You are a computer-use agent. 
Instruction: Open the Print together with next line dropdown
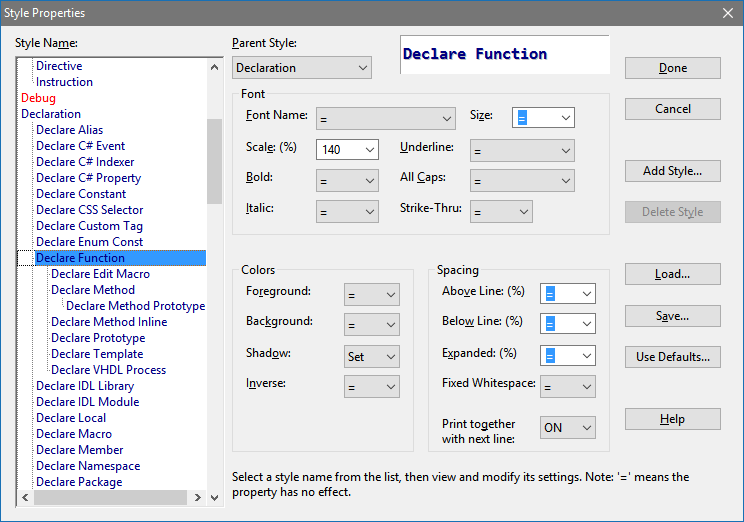click(567, 428)
